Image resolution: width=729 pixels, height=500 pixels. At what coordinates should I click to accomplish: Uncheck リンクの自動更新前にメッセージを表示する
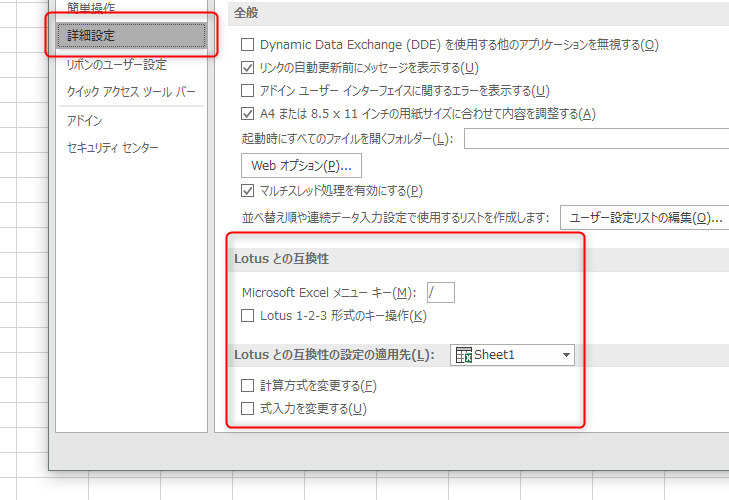tap(247, 68)
